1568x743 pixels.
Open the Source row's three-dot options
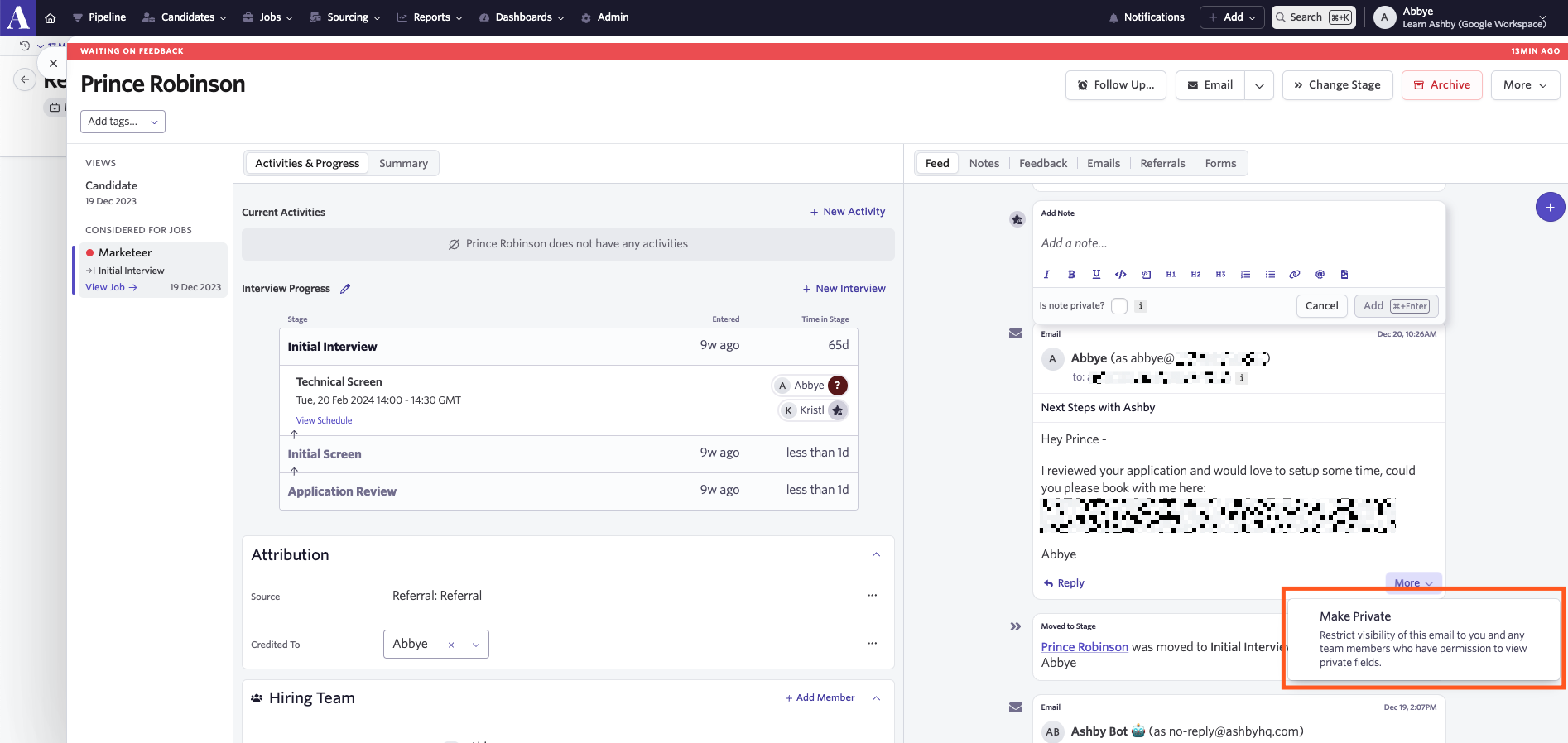click(873, 596)
